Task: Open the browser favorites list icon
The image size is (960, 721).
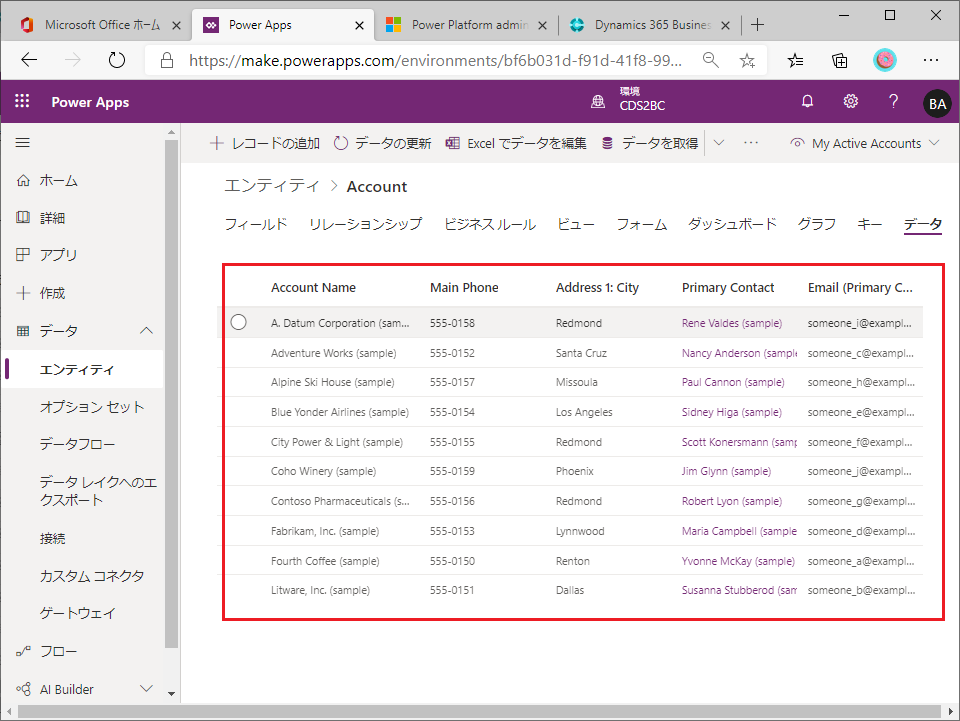Action: 795,60
